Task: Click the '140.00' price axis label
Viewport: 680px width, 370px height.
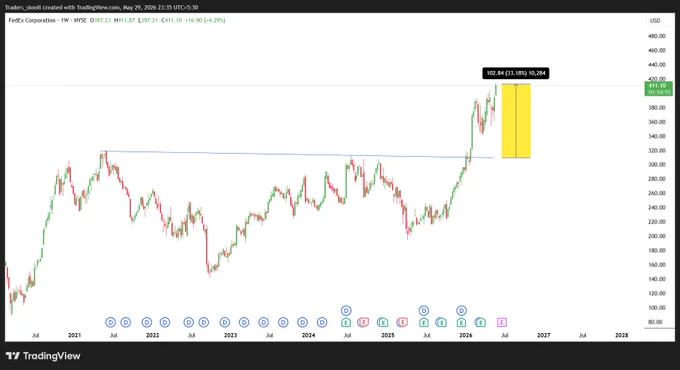Action: (657, 279)
